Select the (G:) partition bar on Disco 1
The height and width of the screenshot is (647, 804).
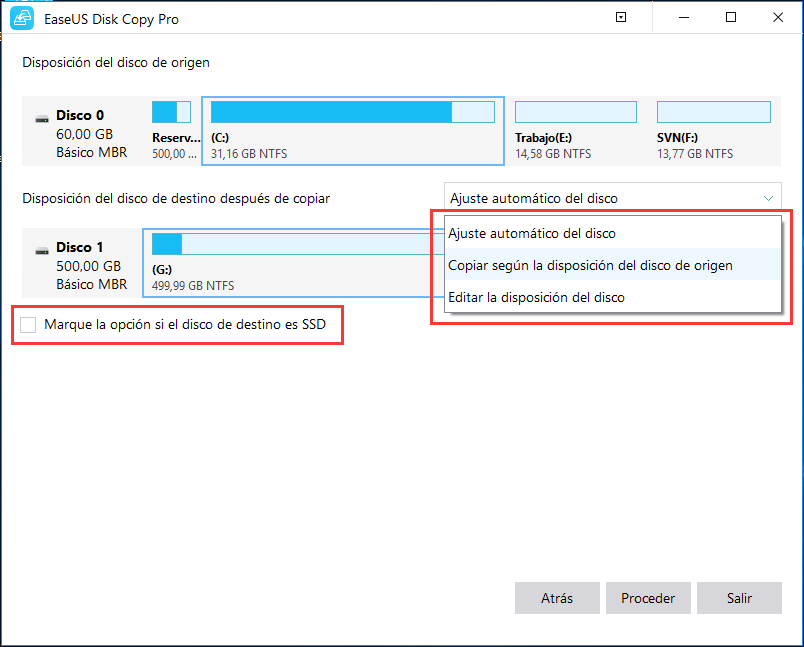[x=298, y=244]
